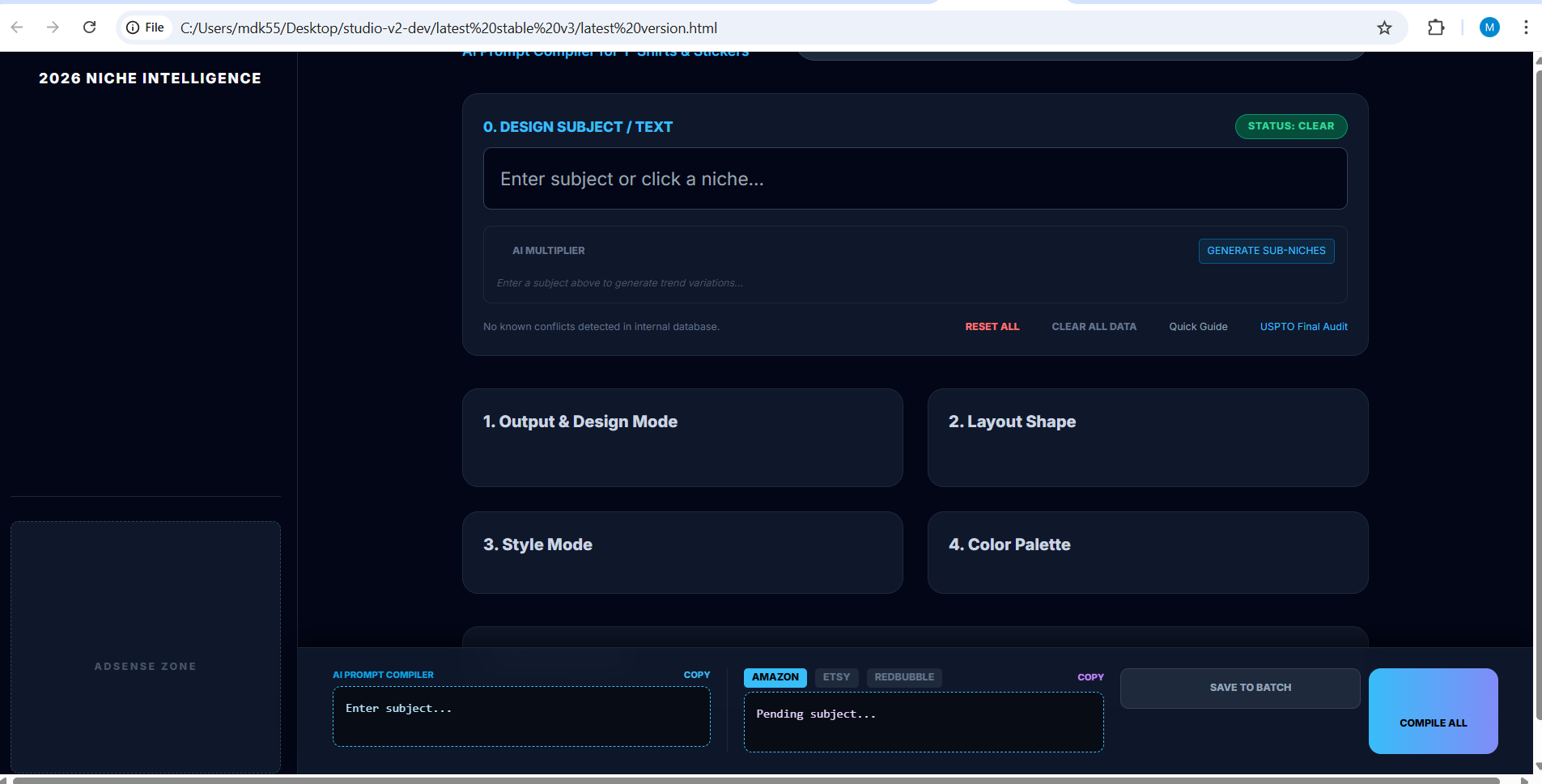Viewport: 1542px width, 784px height.
Task: Bookmark this page using the star icon
Action: (1383, 28)
